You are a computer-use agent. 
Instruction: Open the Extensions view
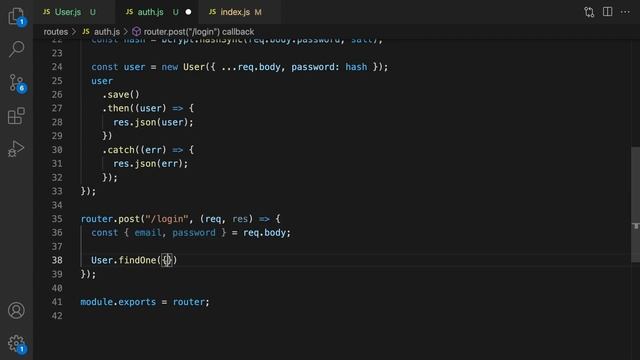(16, 116)
